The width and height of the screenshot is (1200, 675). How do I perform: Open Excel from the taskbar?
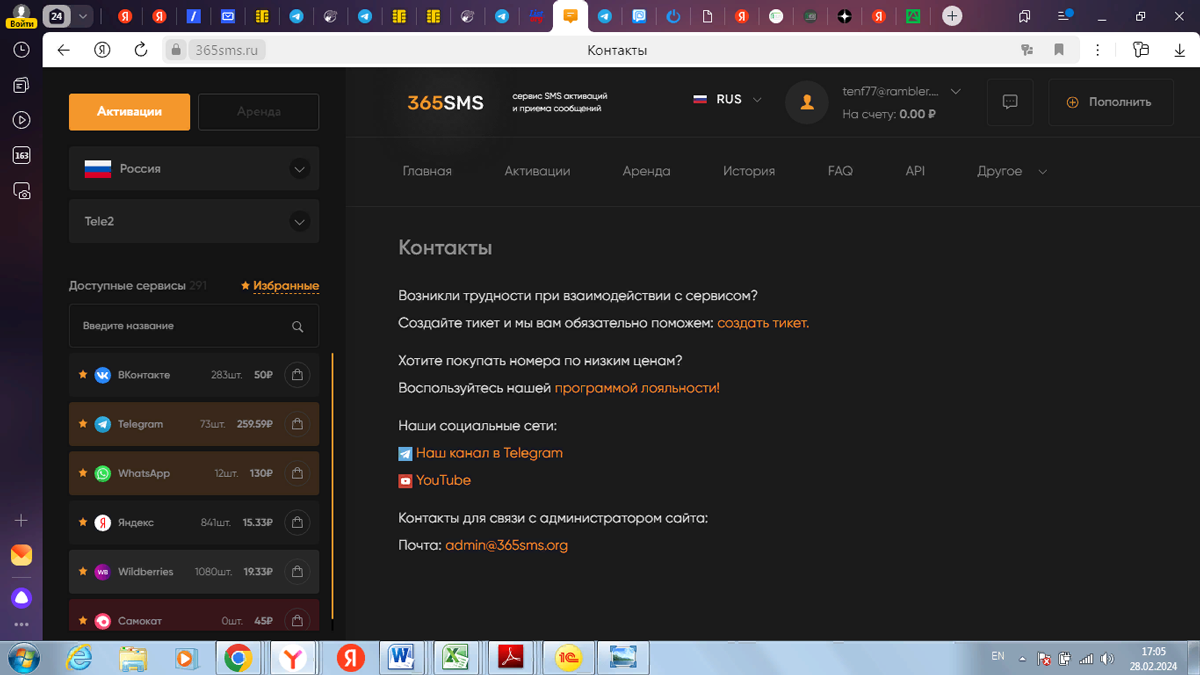(456, 657)
